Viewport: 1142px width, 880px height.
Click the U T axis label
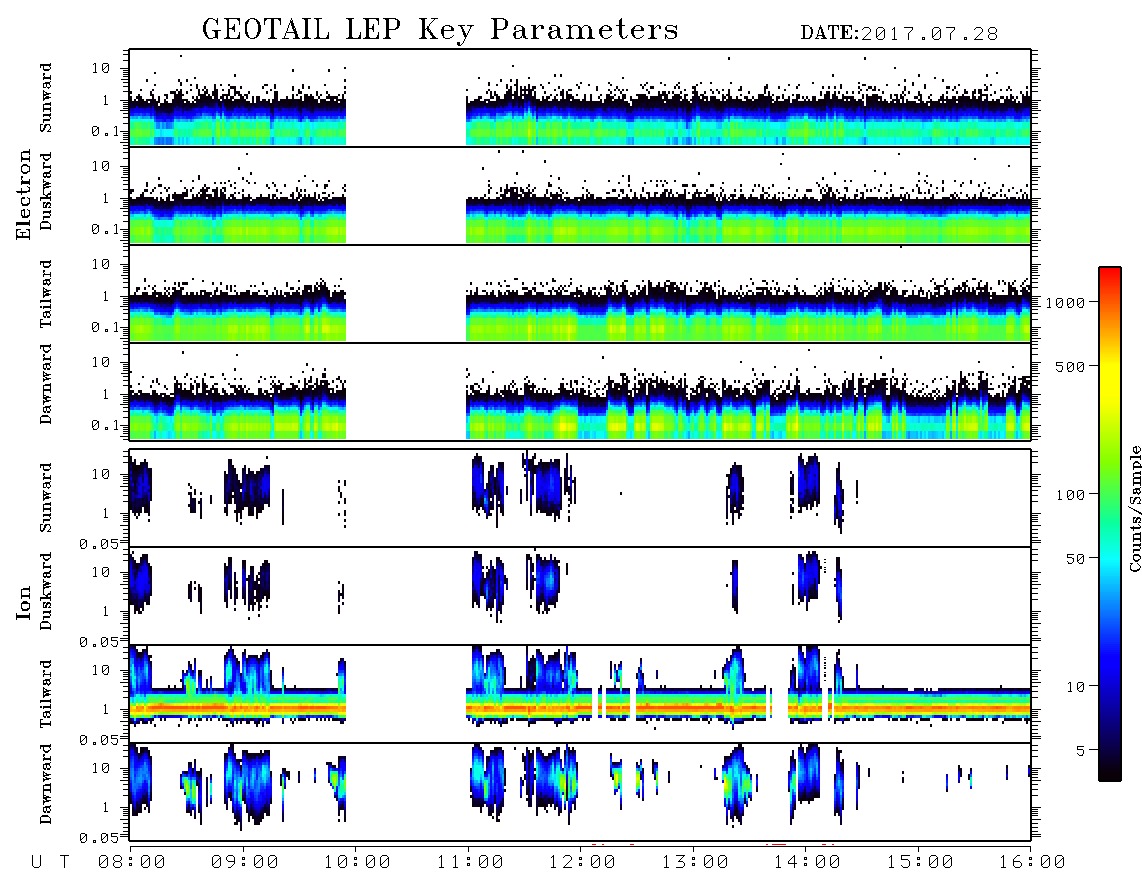tap(50, 863)
